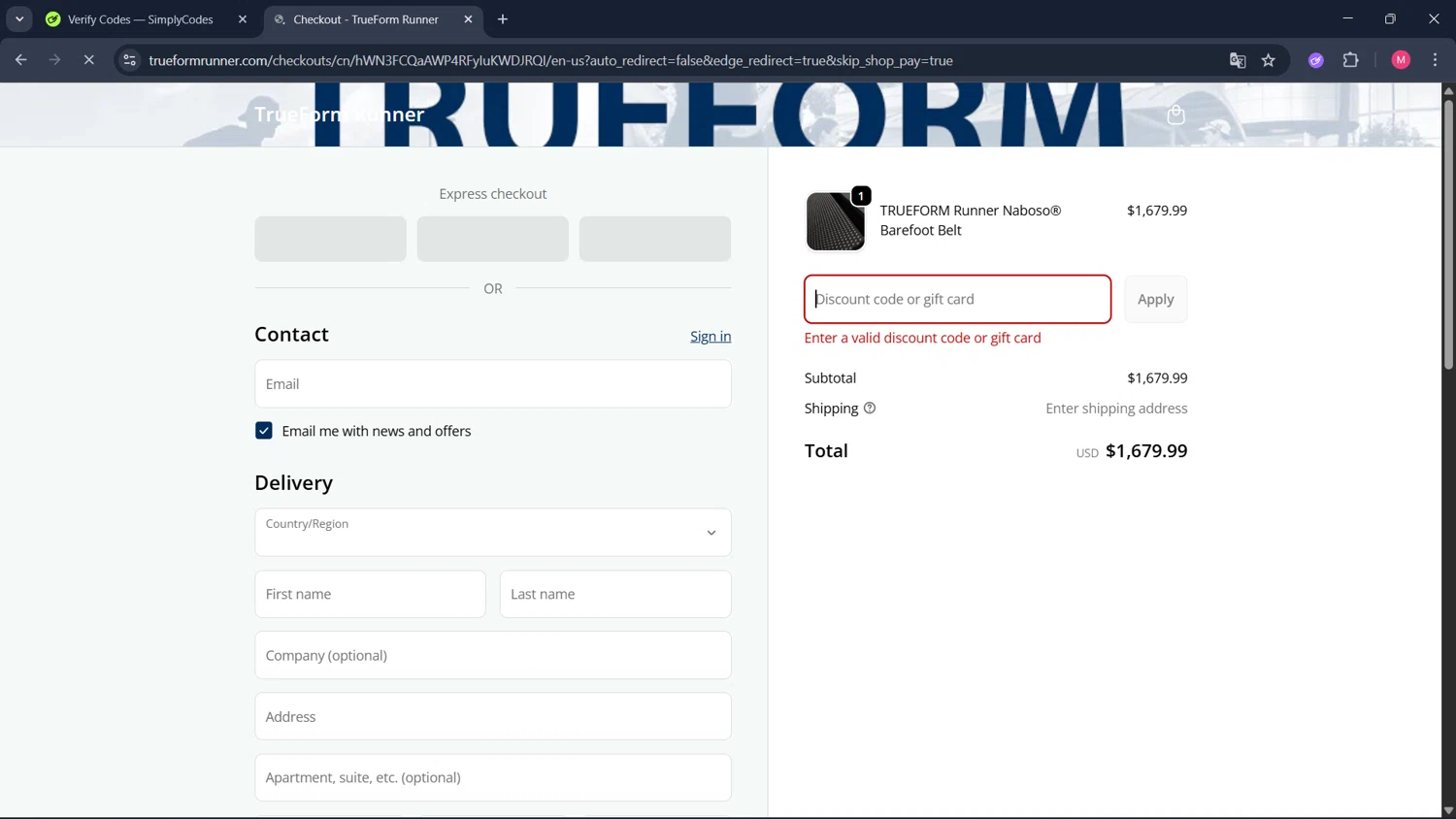This screenshot has width=1456, height=819.
Task: Close the Verify Codes — SimplyCodes tab
Action: point(243,19)
